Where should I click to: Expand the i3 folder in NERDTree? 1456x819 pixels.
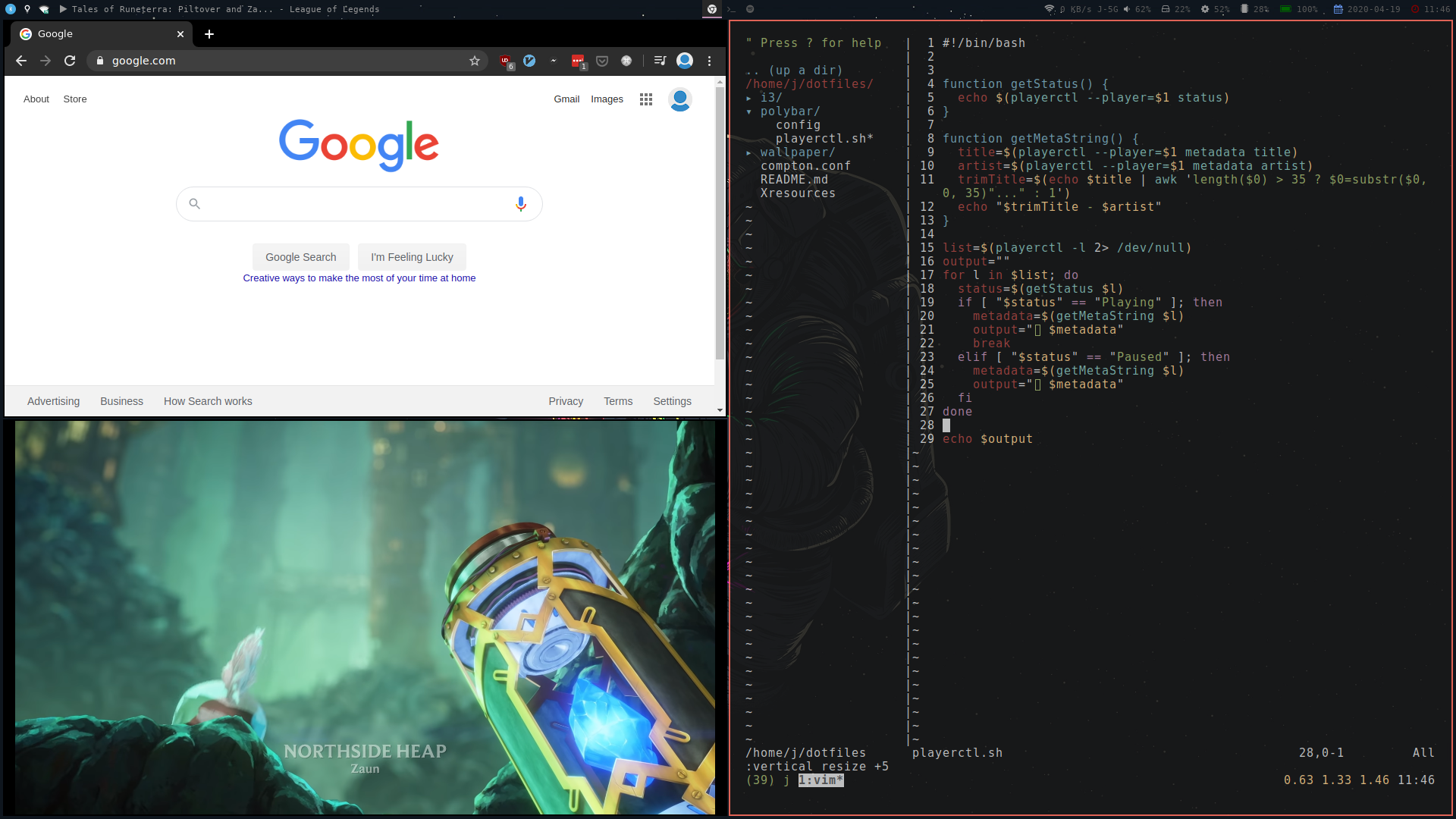click(770, 98)
